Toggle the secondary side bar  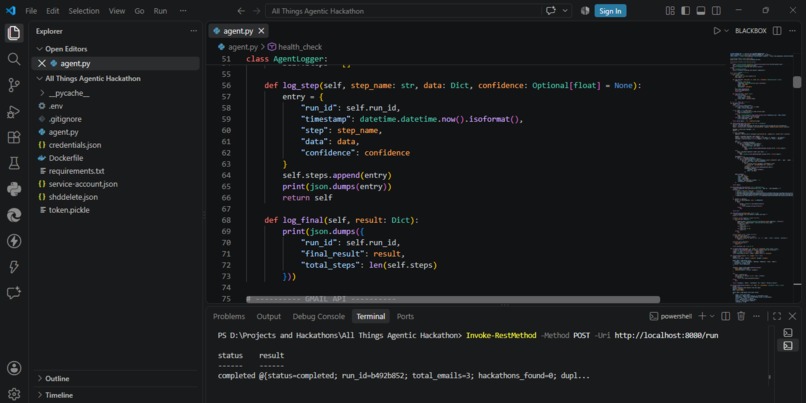pyautogui.click(x=716, y=11)
